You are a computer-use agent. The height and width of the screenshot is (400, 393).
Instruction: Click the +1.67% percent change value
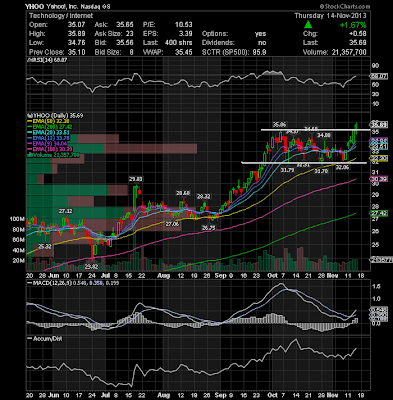click(353, 25)
